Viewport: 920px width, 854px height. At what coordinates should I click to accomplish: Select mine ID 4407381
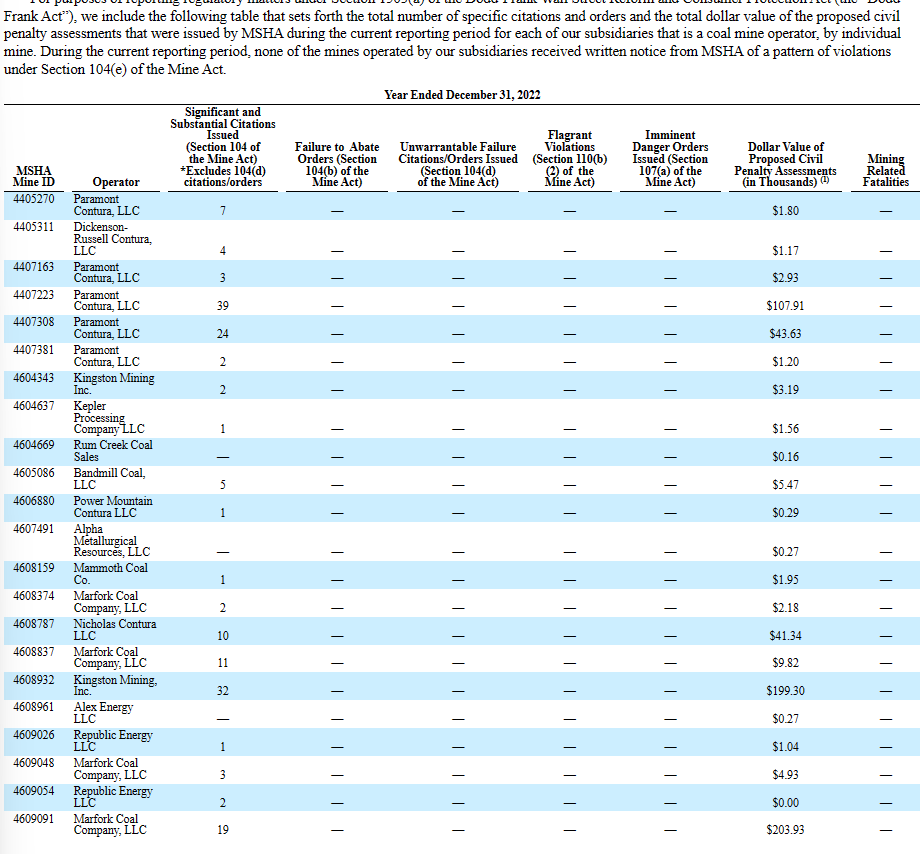(33, 350)
